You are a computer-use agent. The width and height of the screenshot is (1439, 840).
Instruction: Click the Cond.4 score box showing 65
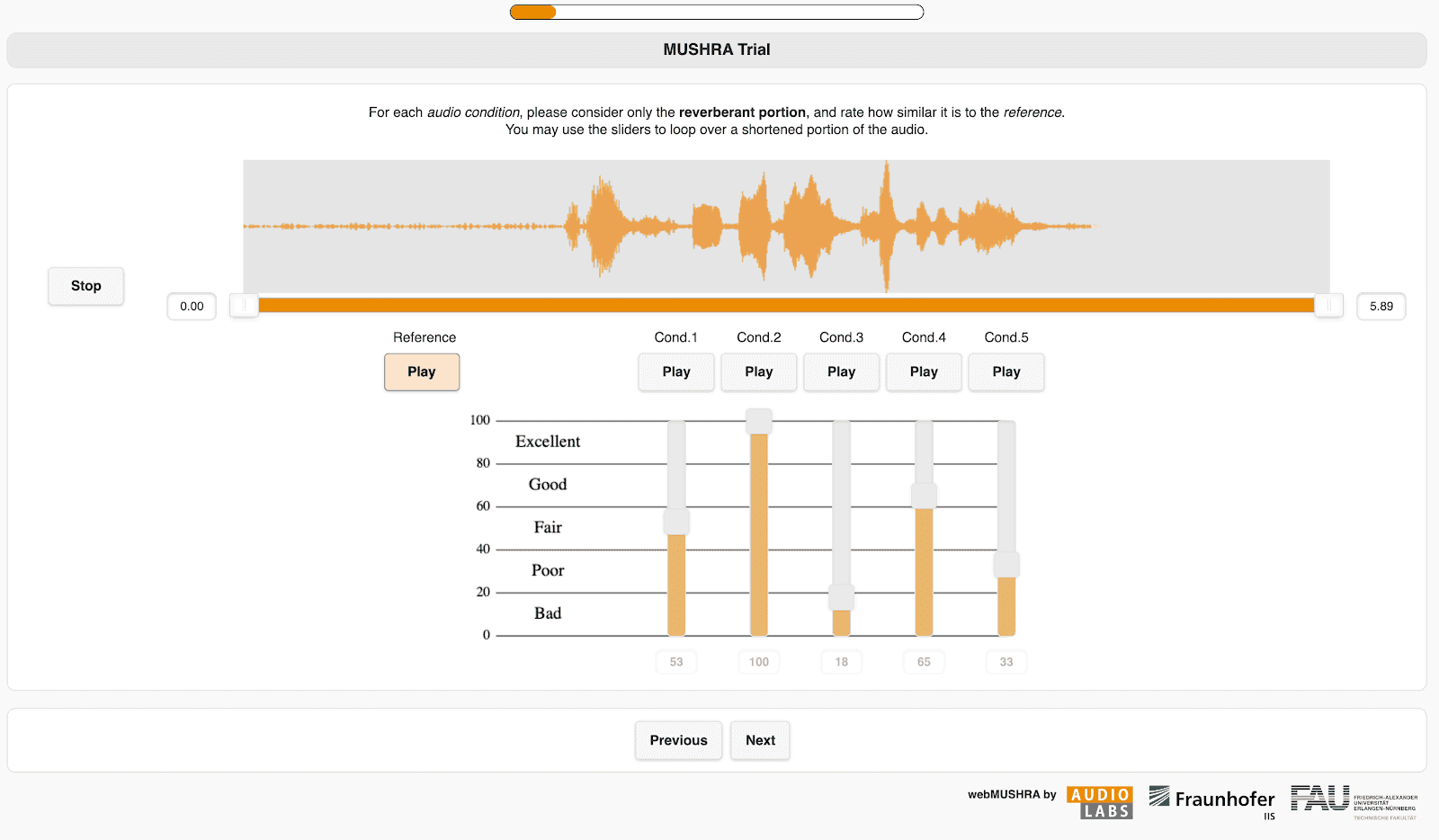[x=924, y=662]
